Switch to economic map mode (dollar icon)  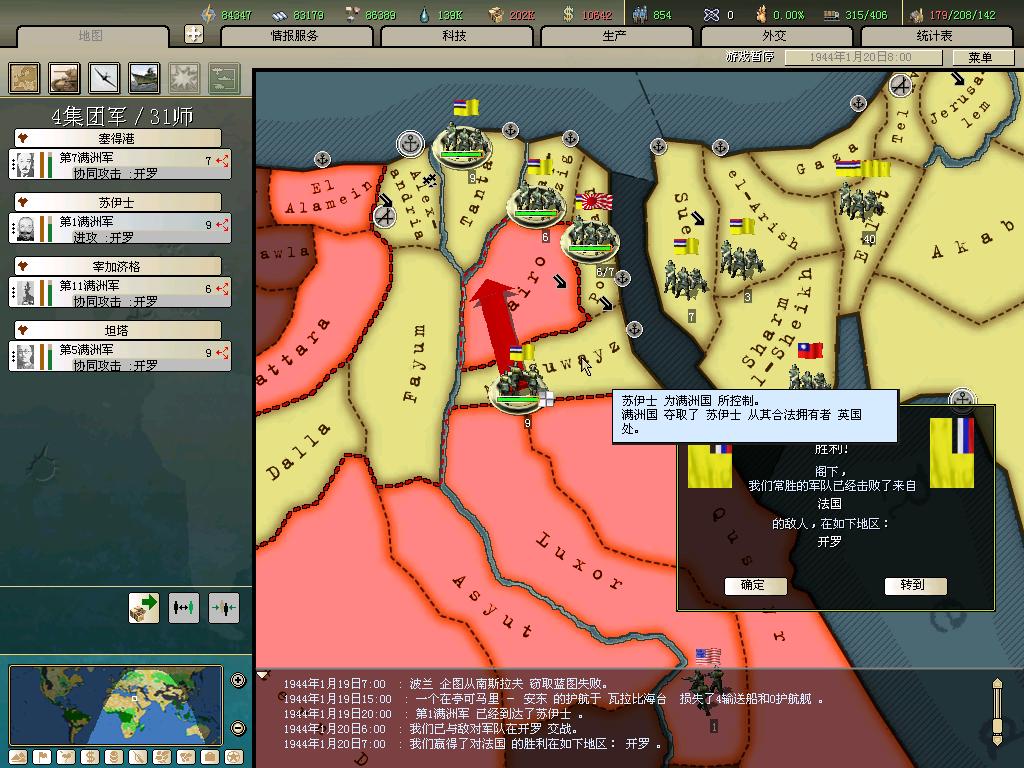[89, 758]
